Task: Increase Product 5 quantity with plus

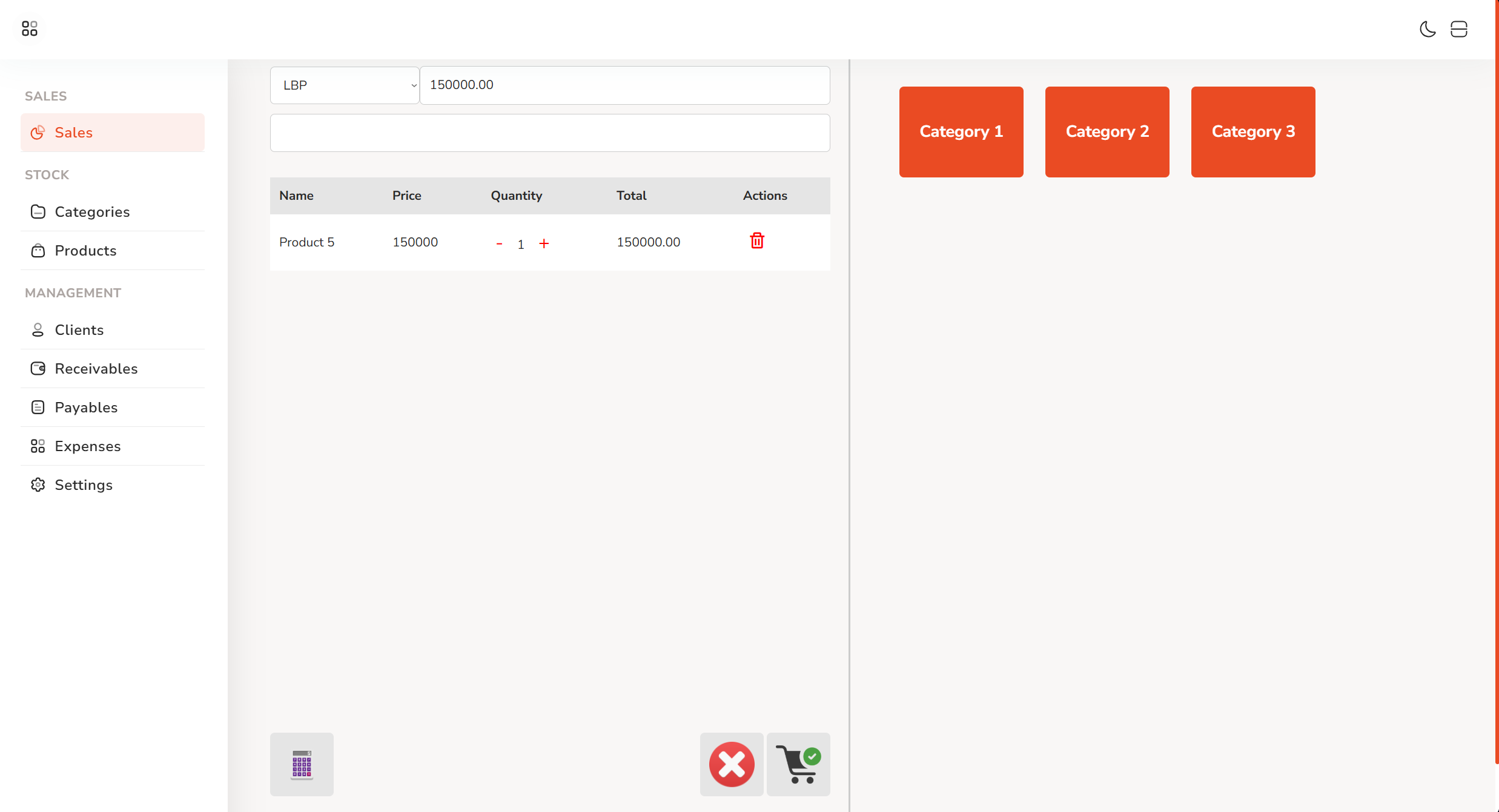Action: (x=544, y=243)
